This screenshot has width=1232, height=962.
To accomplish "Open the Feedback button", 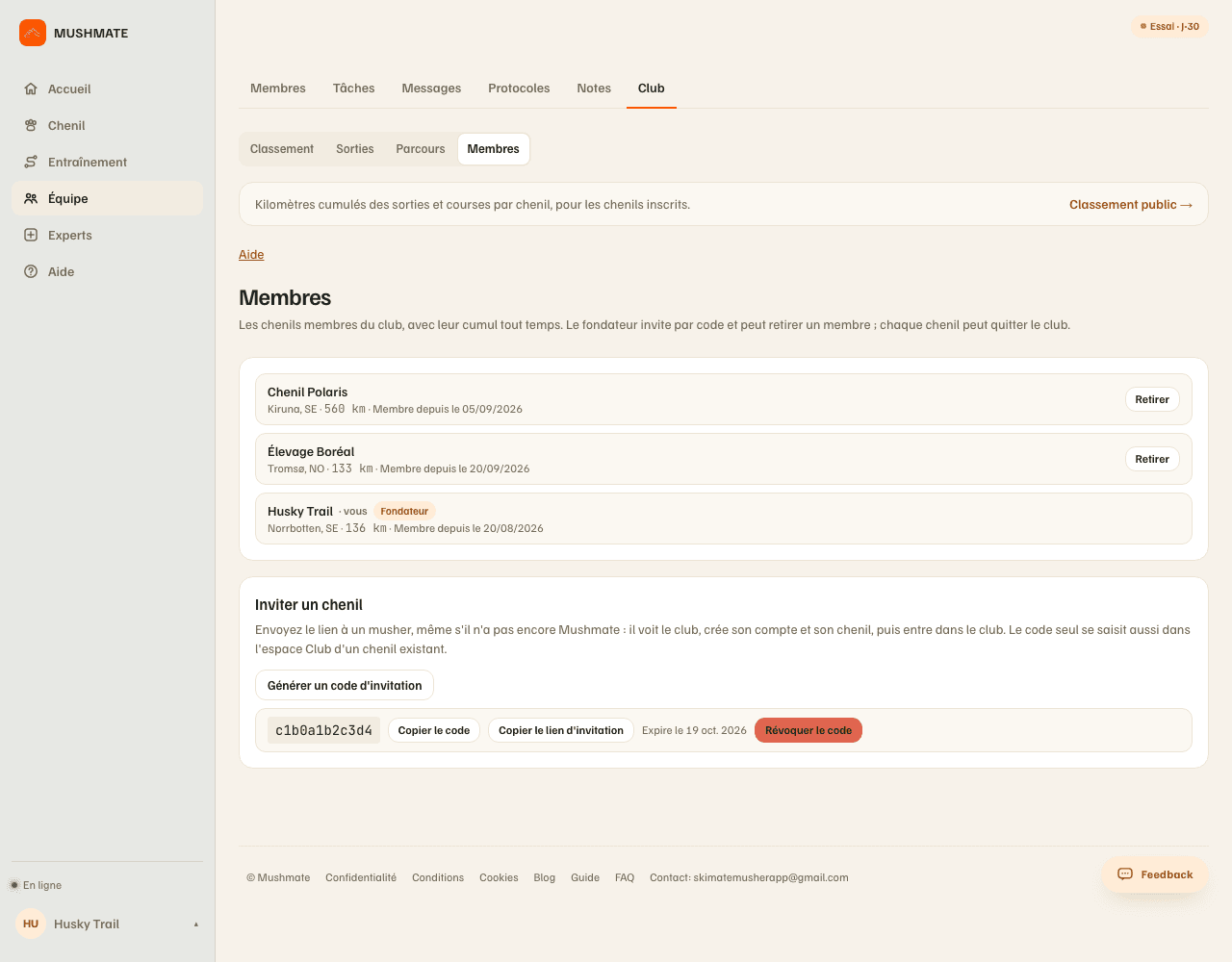I will [x=1155, y=874].
